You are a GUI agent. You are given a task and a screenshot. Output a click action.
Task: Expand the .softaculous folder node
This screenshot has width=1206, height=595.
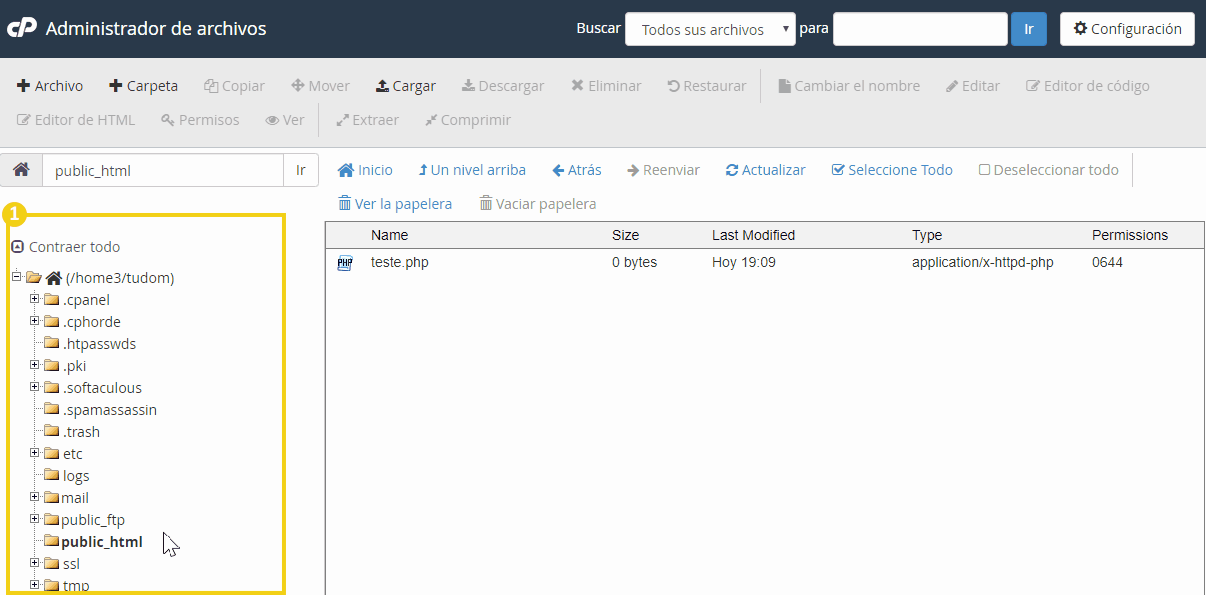click(x=35, y=387)
